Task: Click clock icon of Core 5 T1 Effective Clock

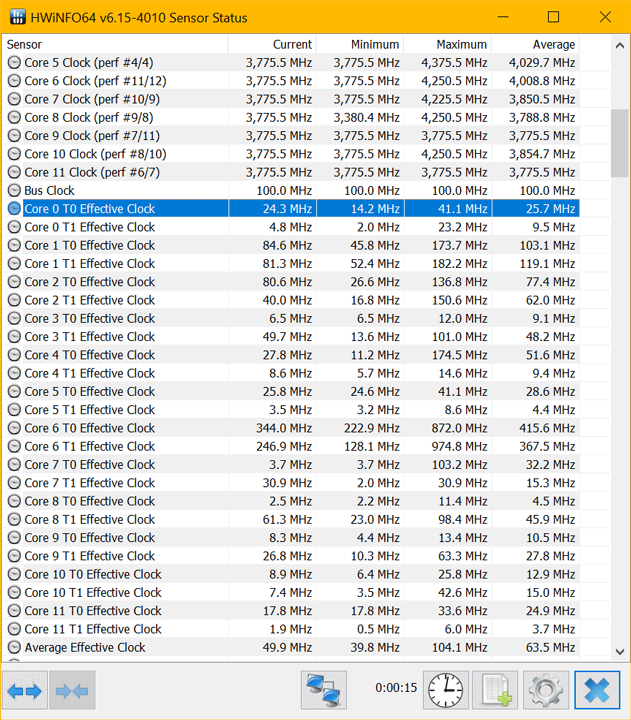Action: (15, 410)
